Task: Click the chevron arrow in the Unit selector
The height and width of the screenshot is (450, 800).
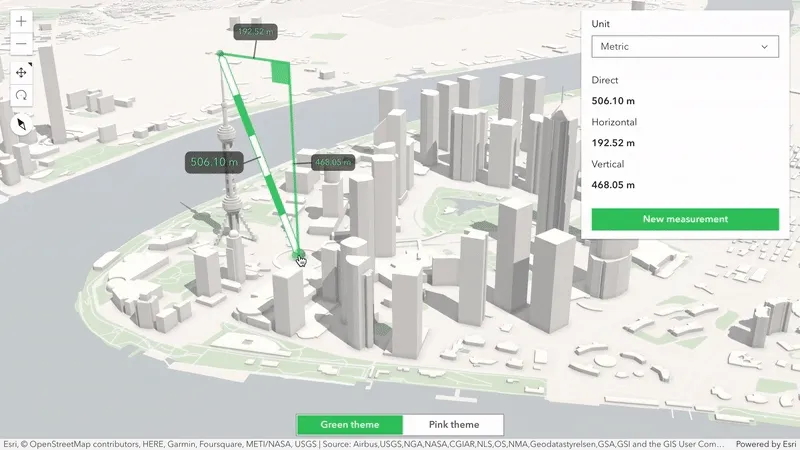Action: click(765, 47)
